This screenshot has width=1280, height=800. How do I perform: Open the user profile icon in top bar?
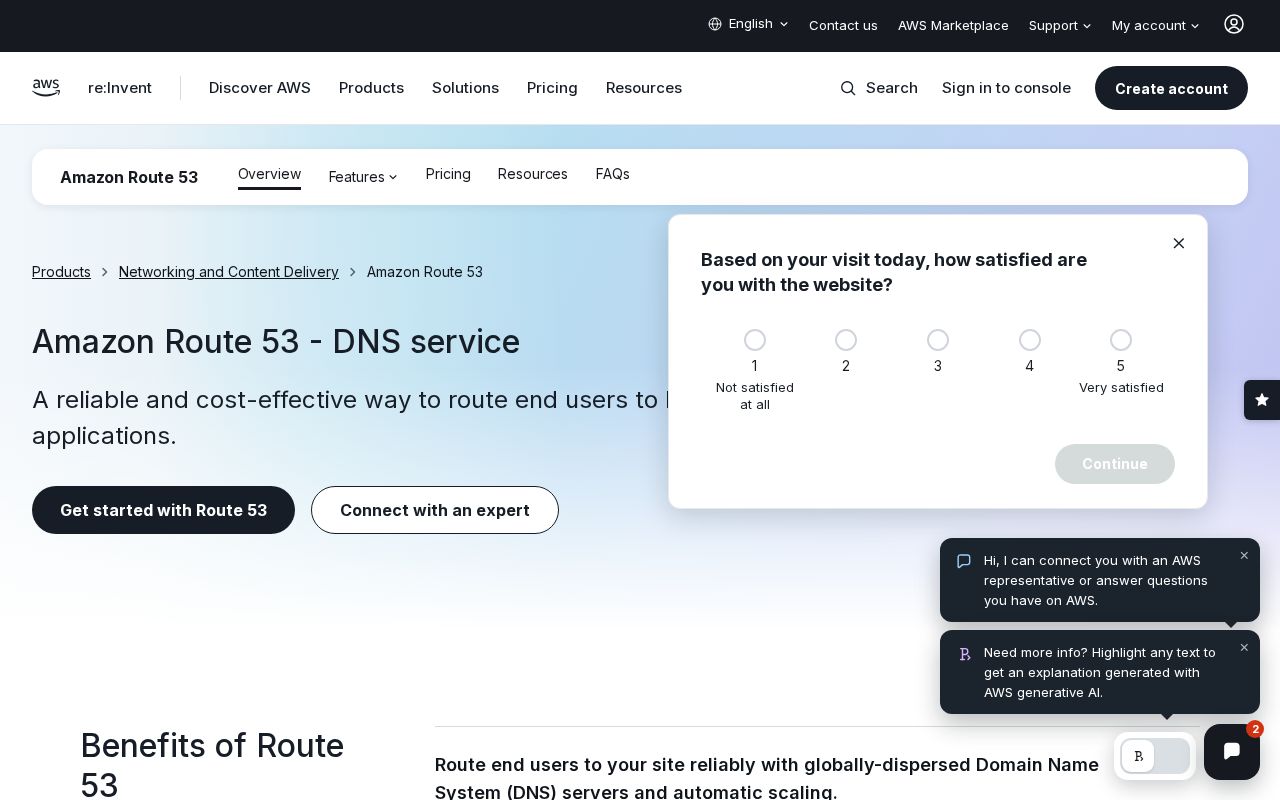pos(1234,25)
